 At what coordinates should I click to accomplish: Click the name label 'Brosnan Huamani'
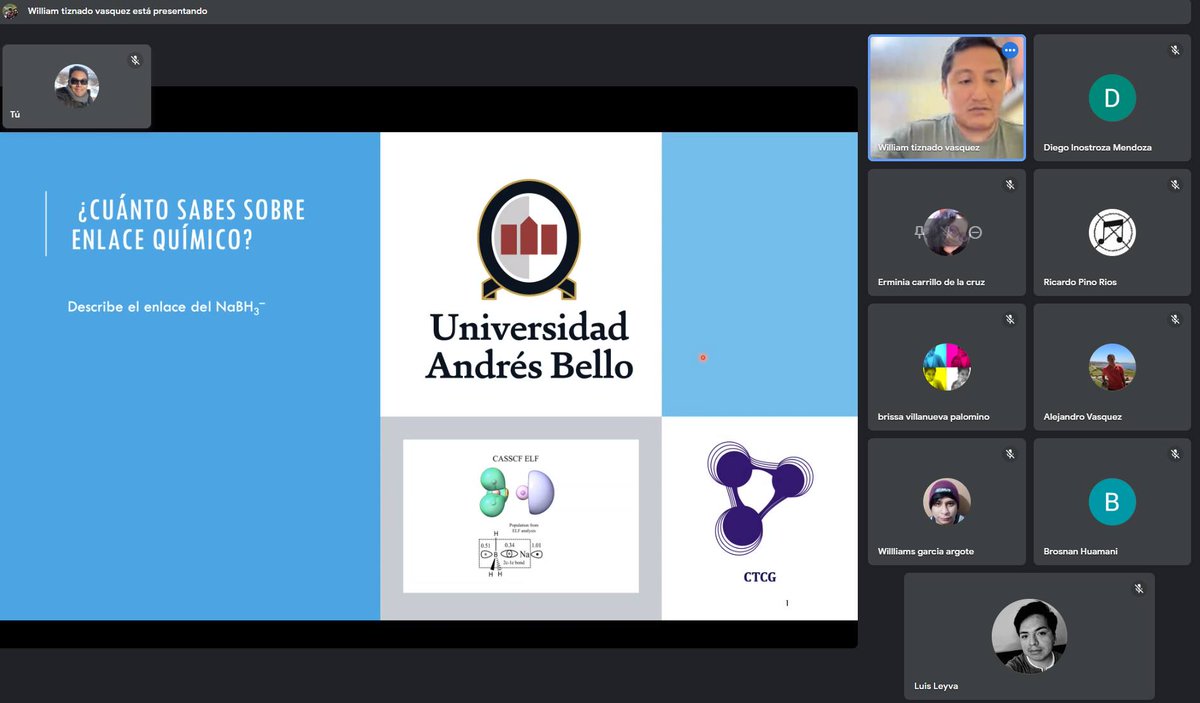(1081, 551)
